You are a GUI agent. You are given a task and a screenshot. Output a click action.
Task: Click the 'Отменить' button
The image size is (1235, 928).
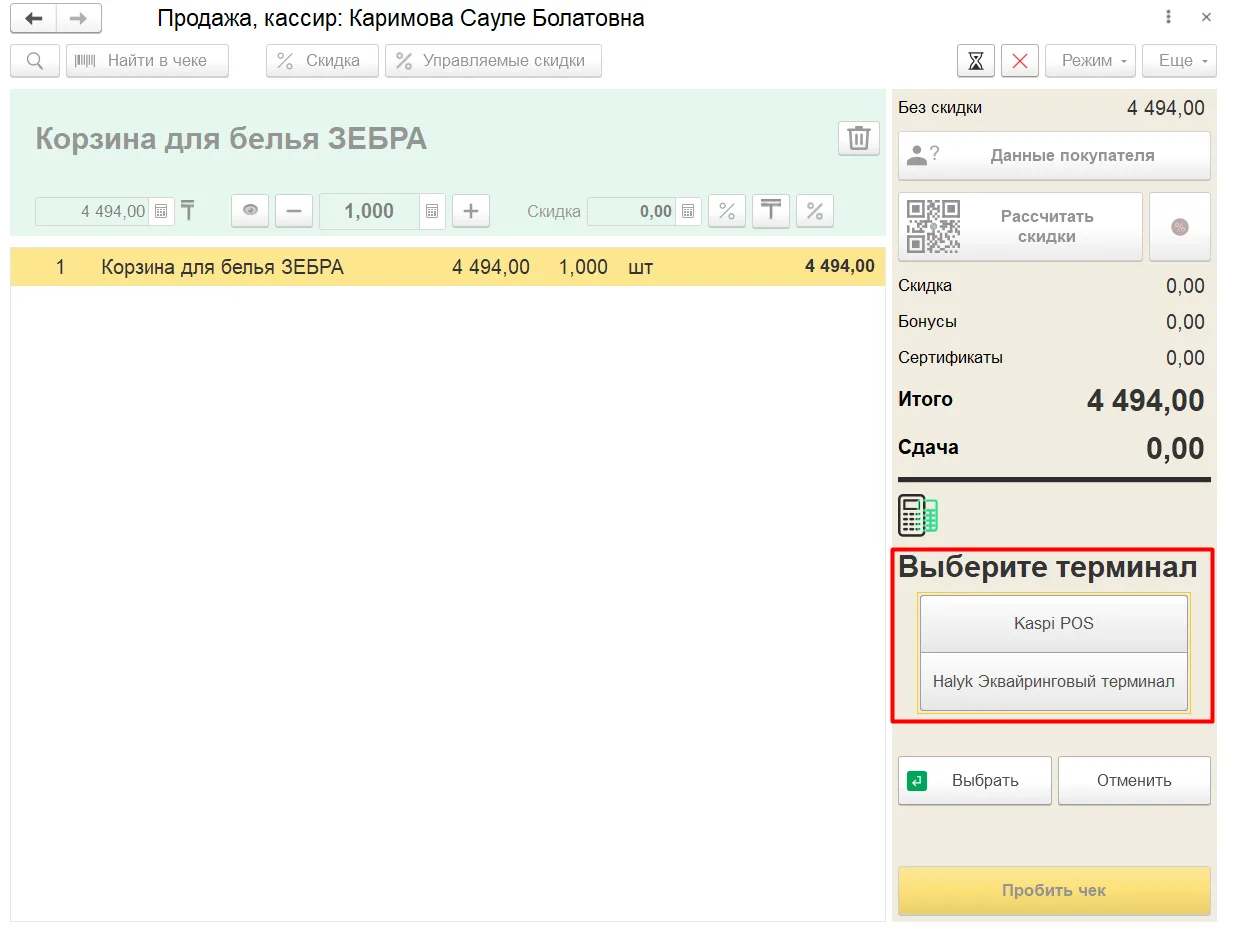(x=1134, y=781)
